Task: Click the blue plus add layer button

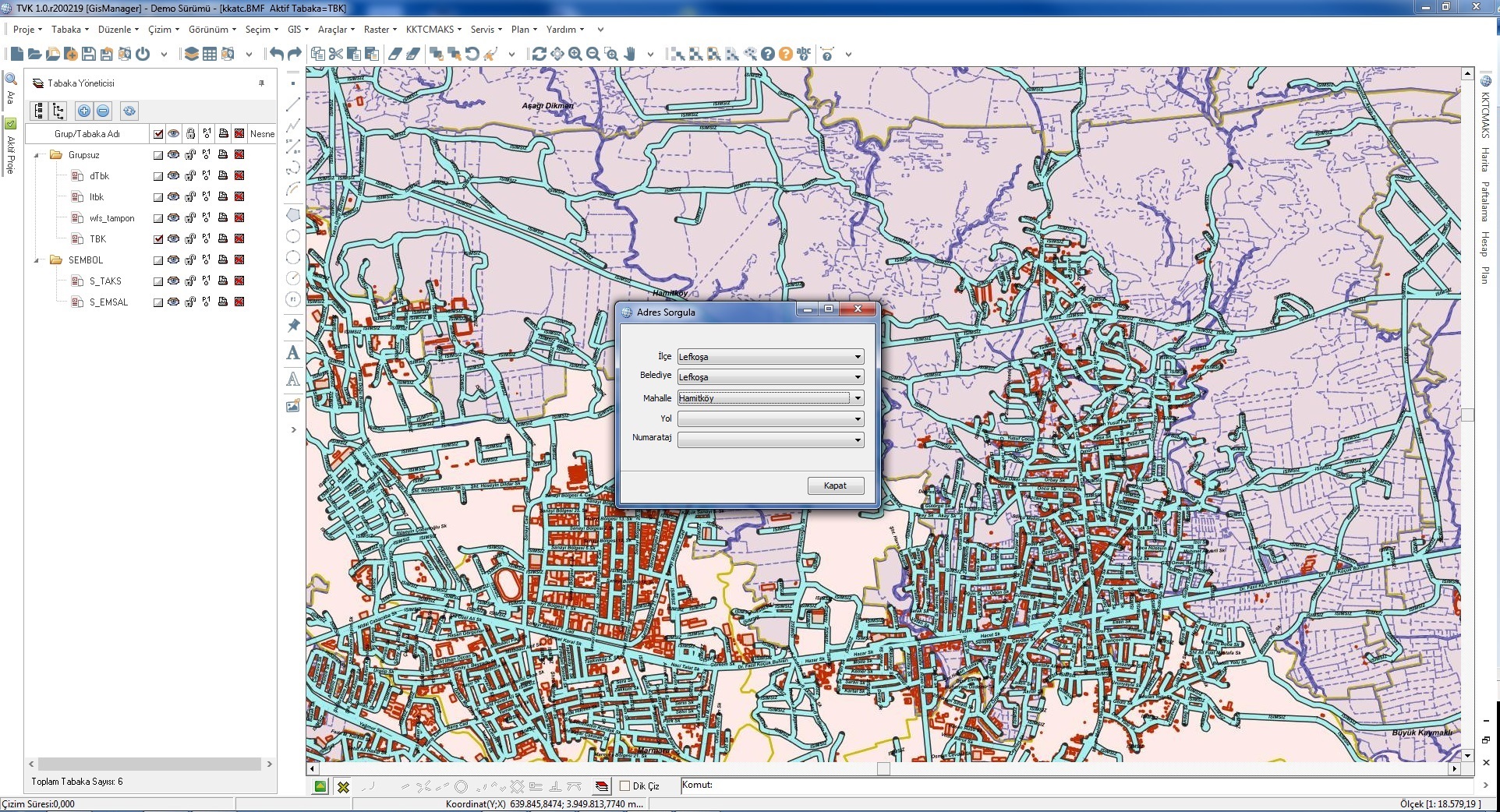Action: pos(84,111)
